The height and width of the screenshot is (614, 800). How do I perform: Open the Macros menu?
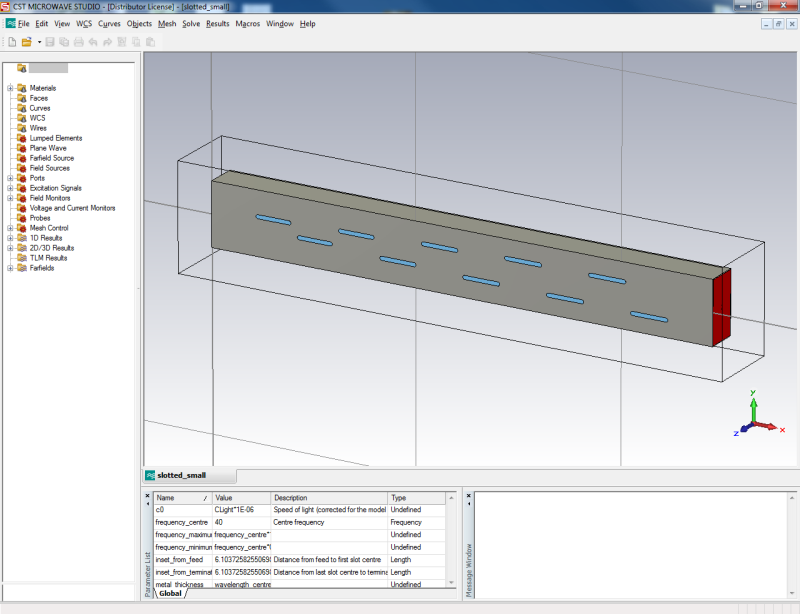(x=247, y=23)
